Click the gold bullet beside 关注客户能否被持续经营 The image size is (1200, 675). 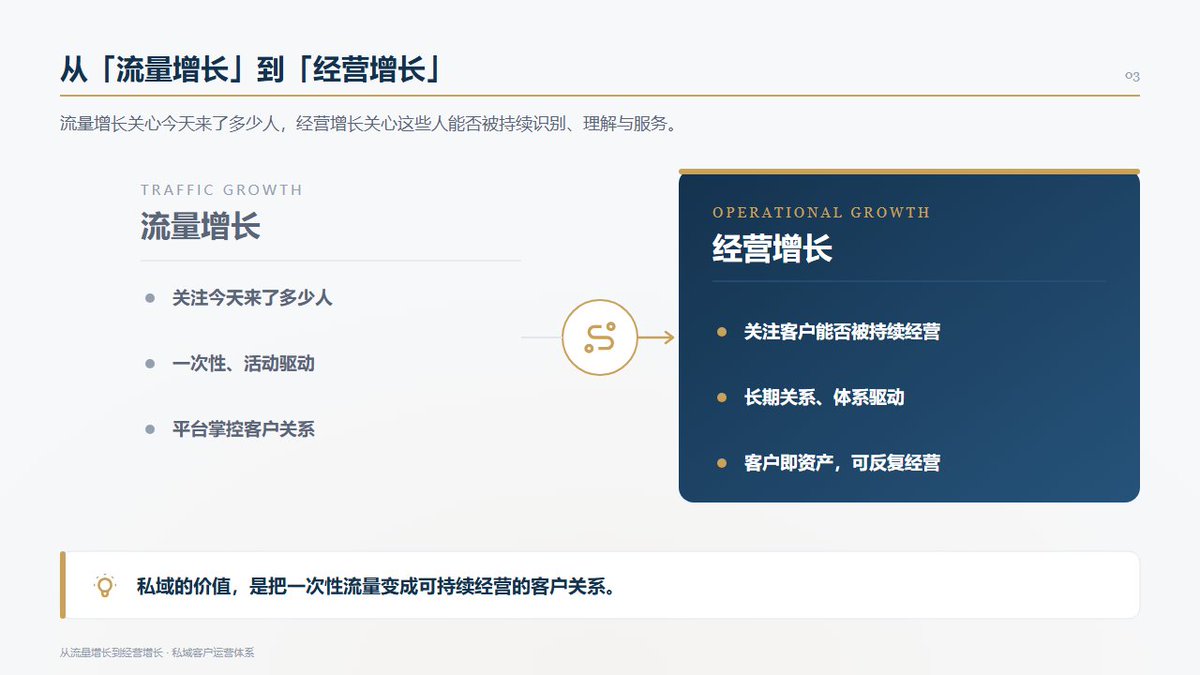click(x=721, y=332)
